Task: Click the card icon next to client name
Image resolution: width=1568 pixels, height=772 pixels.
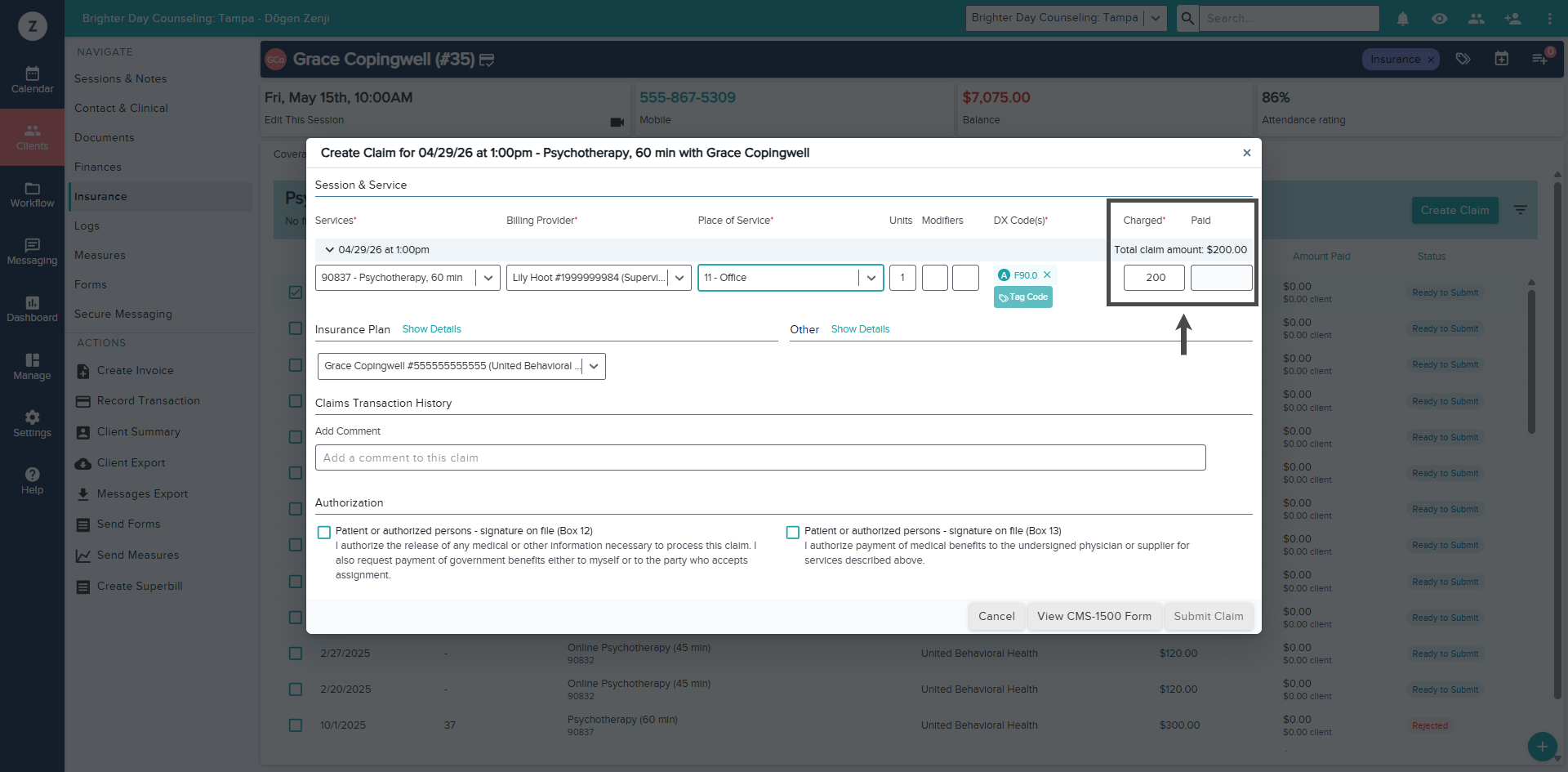Action: 487,60
